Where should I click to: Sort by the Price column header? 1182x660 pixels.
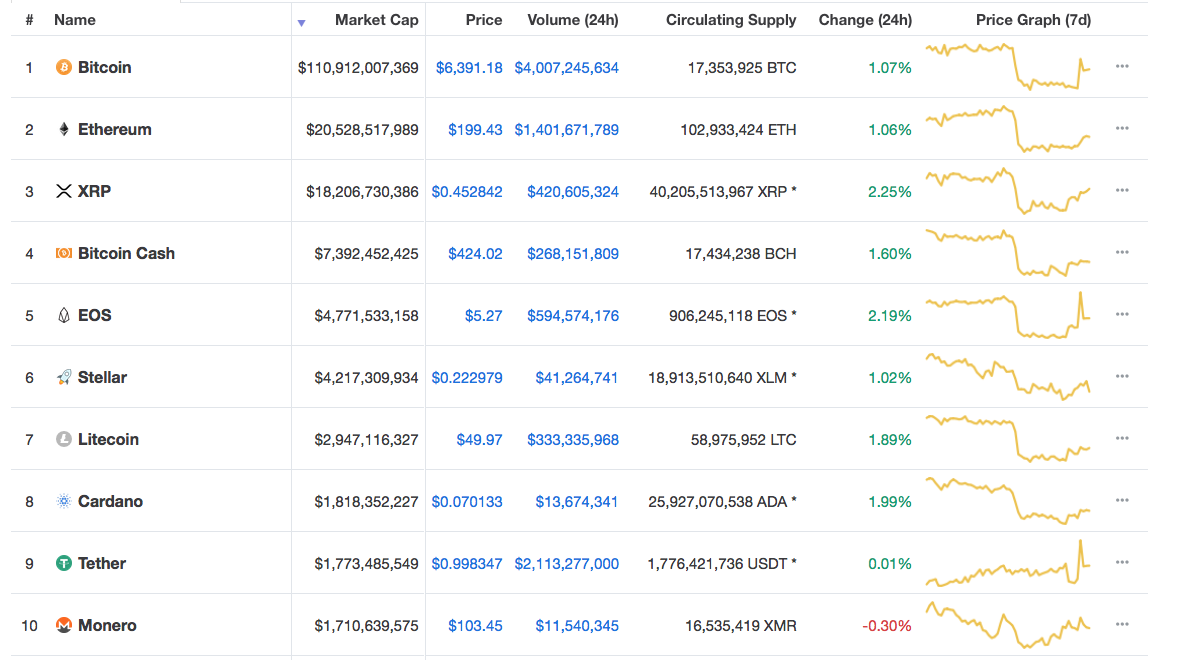(x=484, y=20)
